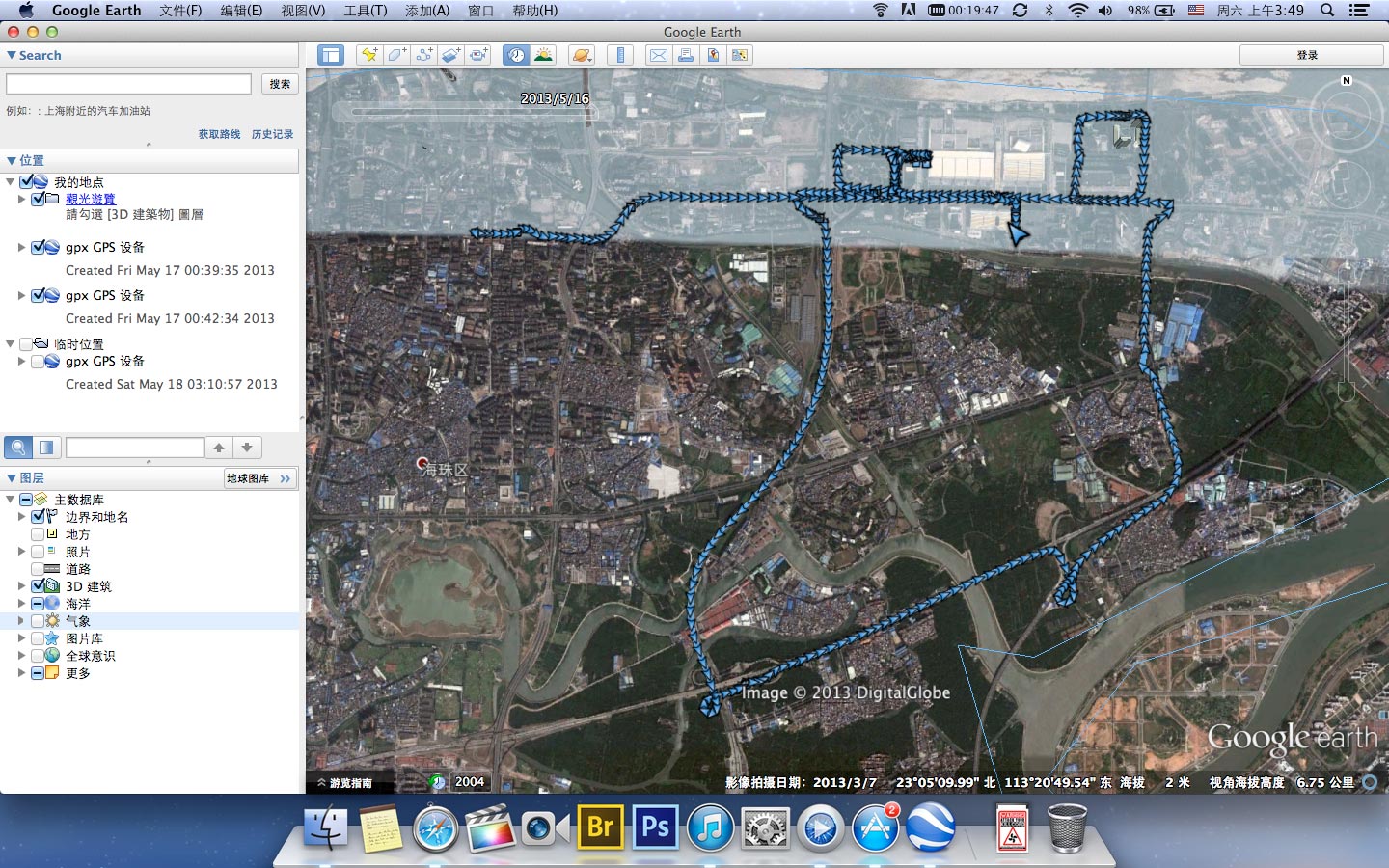
Task: Toggle historical imagery clock button
Action: click(x=516, y=55)
